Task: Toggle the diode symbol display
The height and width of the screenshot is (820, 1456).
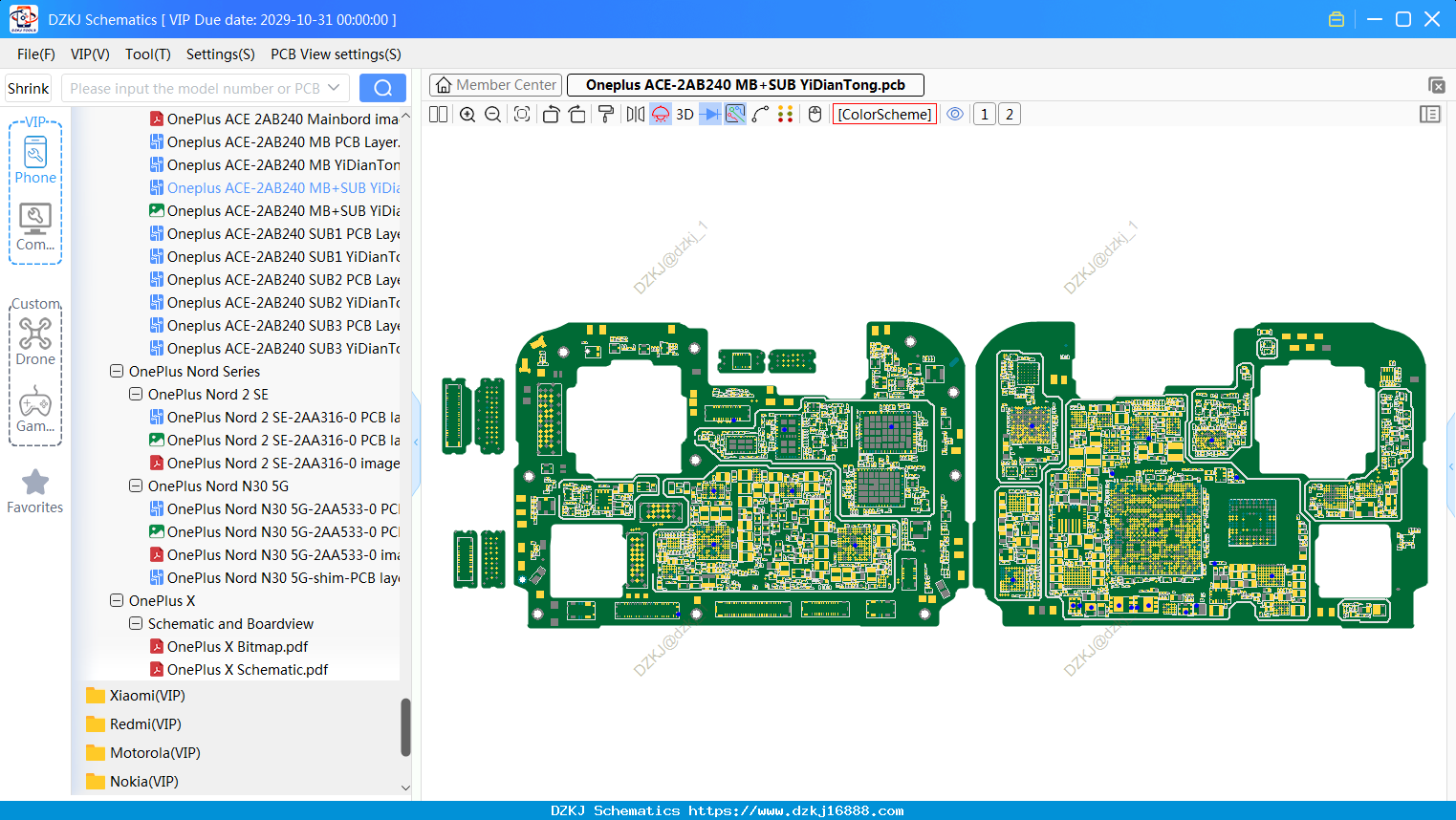Action: pos(710,115)
